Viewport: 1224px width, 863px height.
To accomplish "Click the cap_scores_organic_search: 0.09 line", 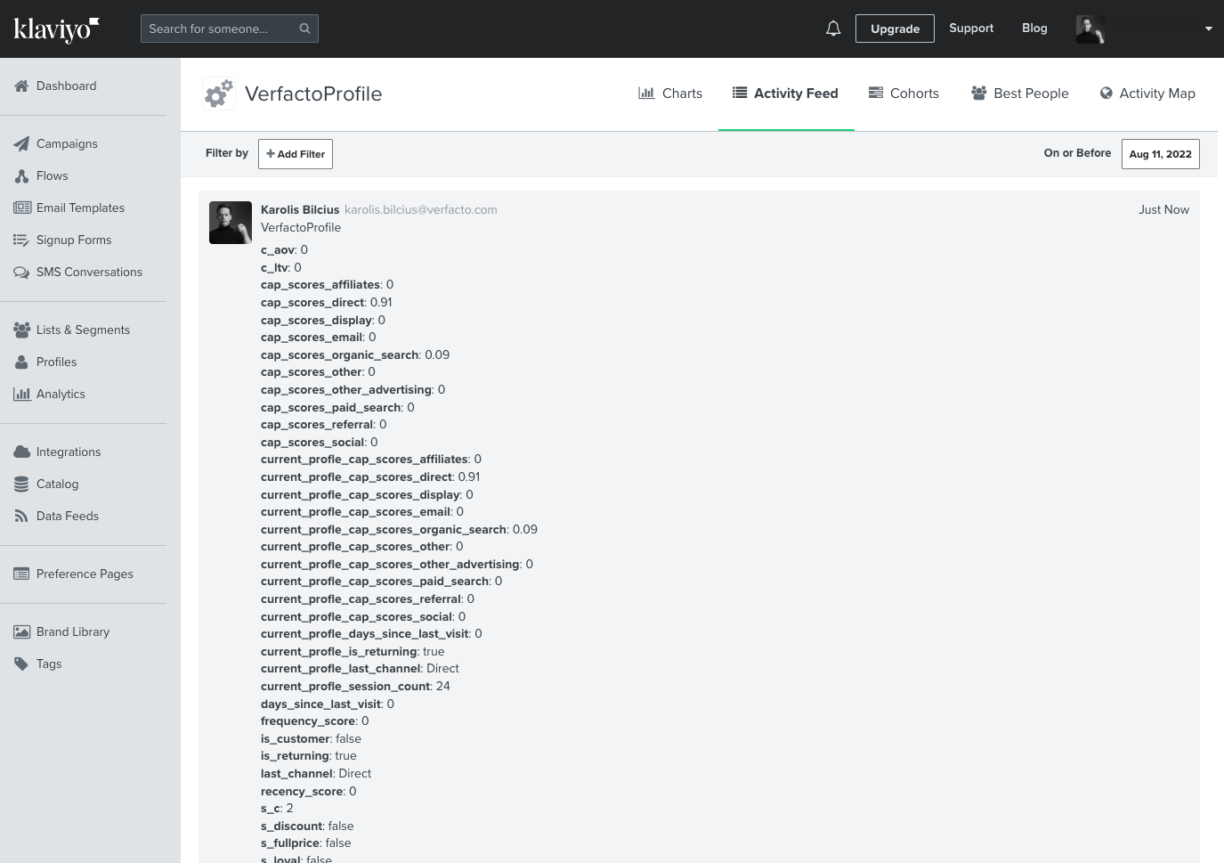I will [355, 355].
